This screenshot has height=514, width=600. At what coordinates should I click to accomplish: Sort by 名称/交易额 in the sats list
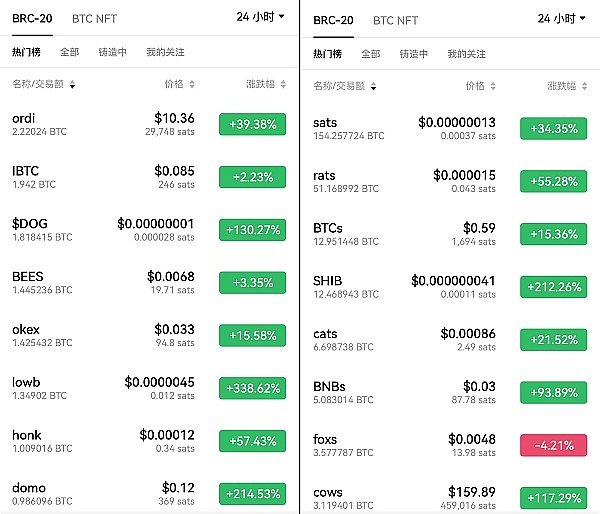[x=345, y=86]
